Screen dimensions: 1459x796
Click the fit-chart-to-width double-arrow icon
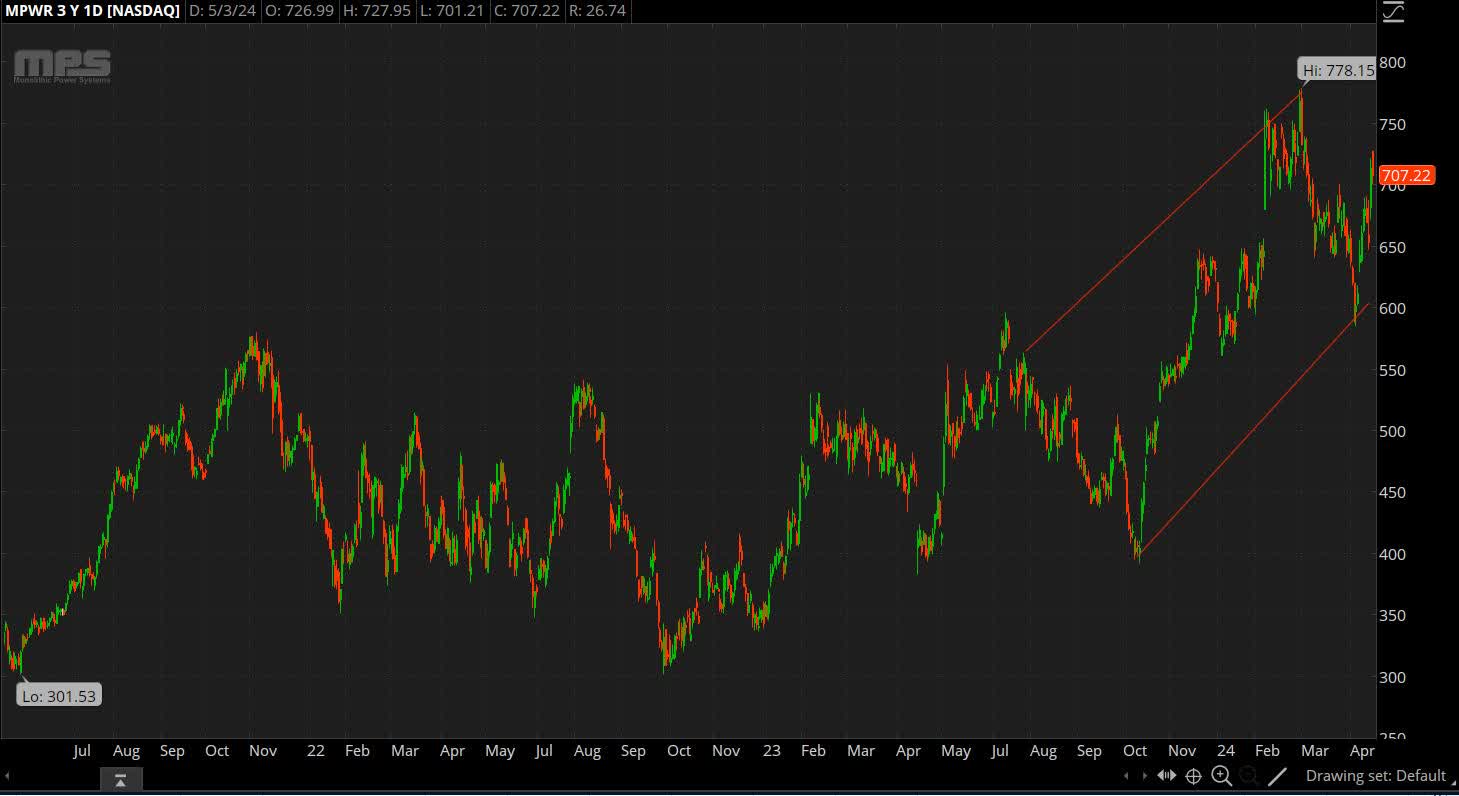click(x=1168, y=776)
